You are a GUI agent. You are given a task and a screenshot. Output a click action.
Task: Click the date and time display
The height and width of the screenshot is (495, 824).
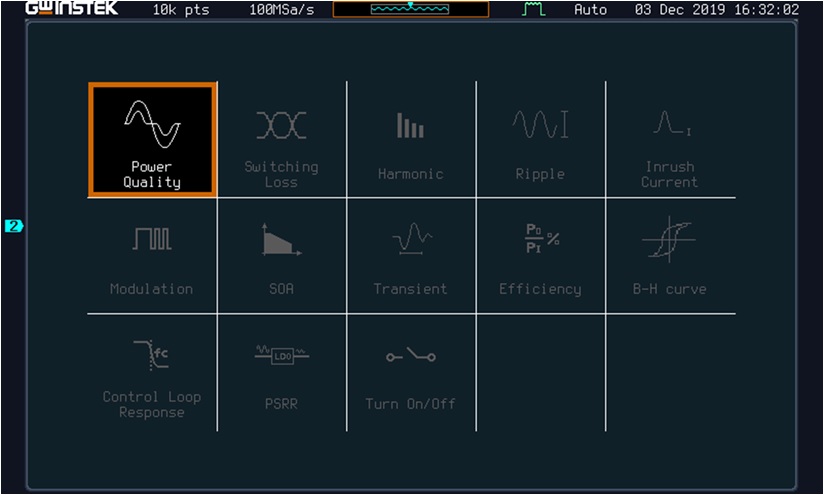717,9
